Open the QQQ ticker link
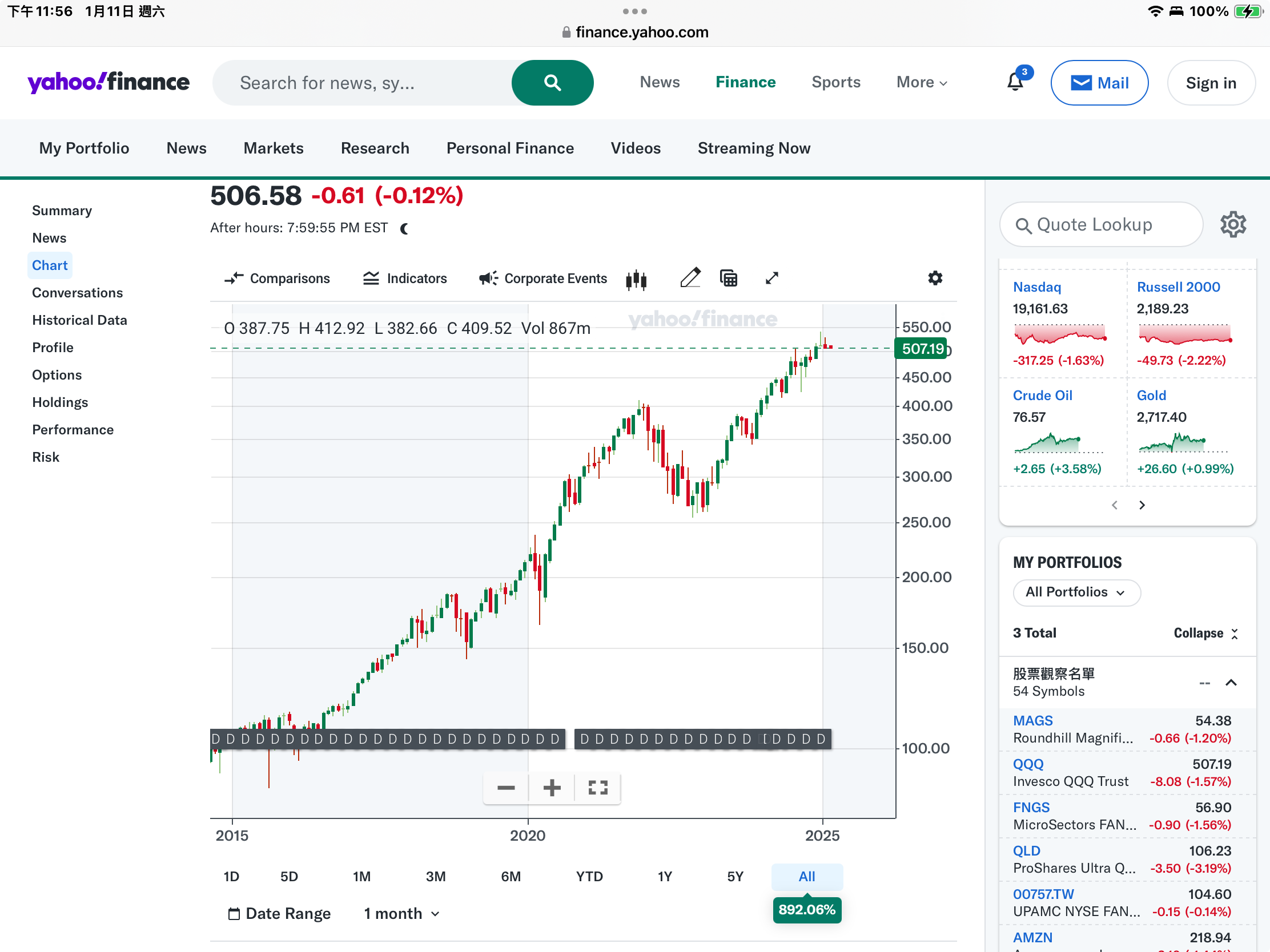 click(x=1028, y=764)
